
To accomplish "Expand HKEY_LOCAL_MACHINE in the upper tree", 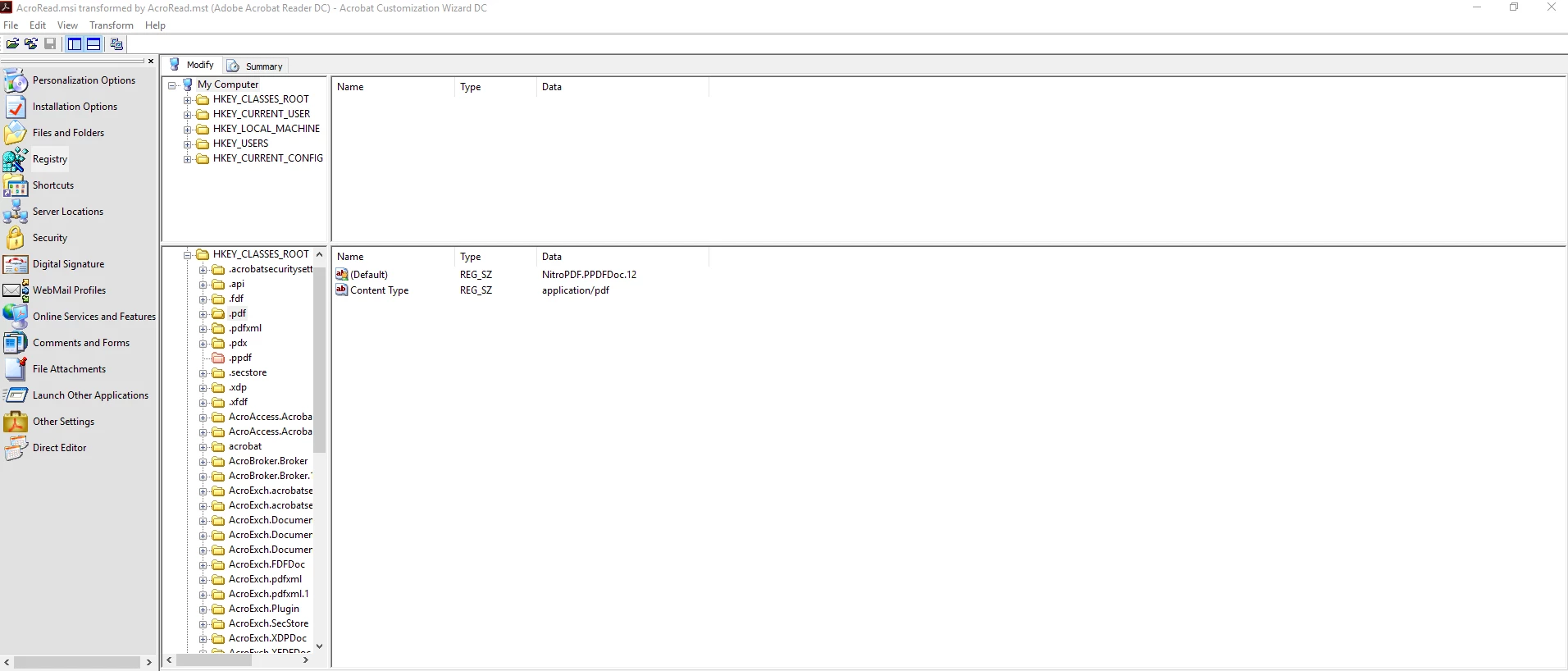I will (x=188, y=130).
